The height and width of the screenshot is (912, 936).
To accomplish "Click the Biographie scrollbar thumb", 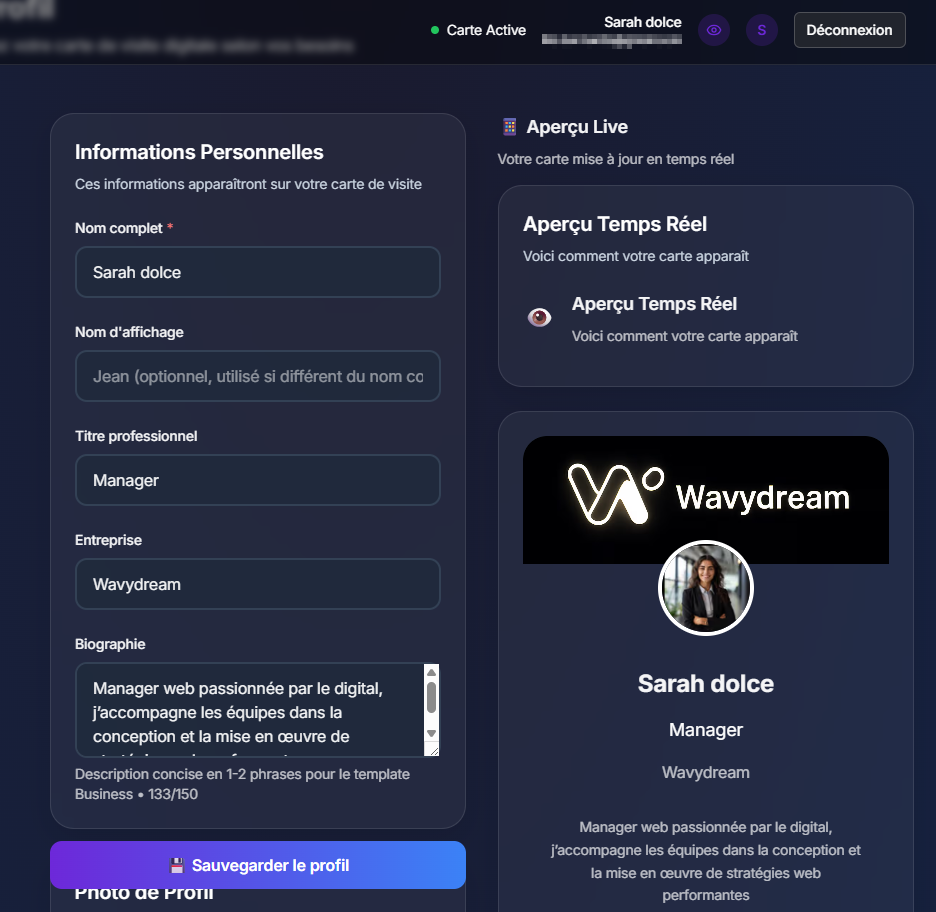I will (432, 698).
